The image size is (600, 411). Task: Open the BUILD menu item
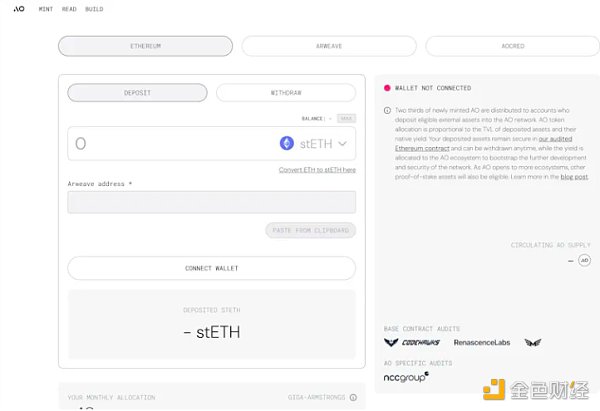tap(94, 9)
